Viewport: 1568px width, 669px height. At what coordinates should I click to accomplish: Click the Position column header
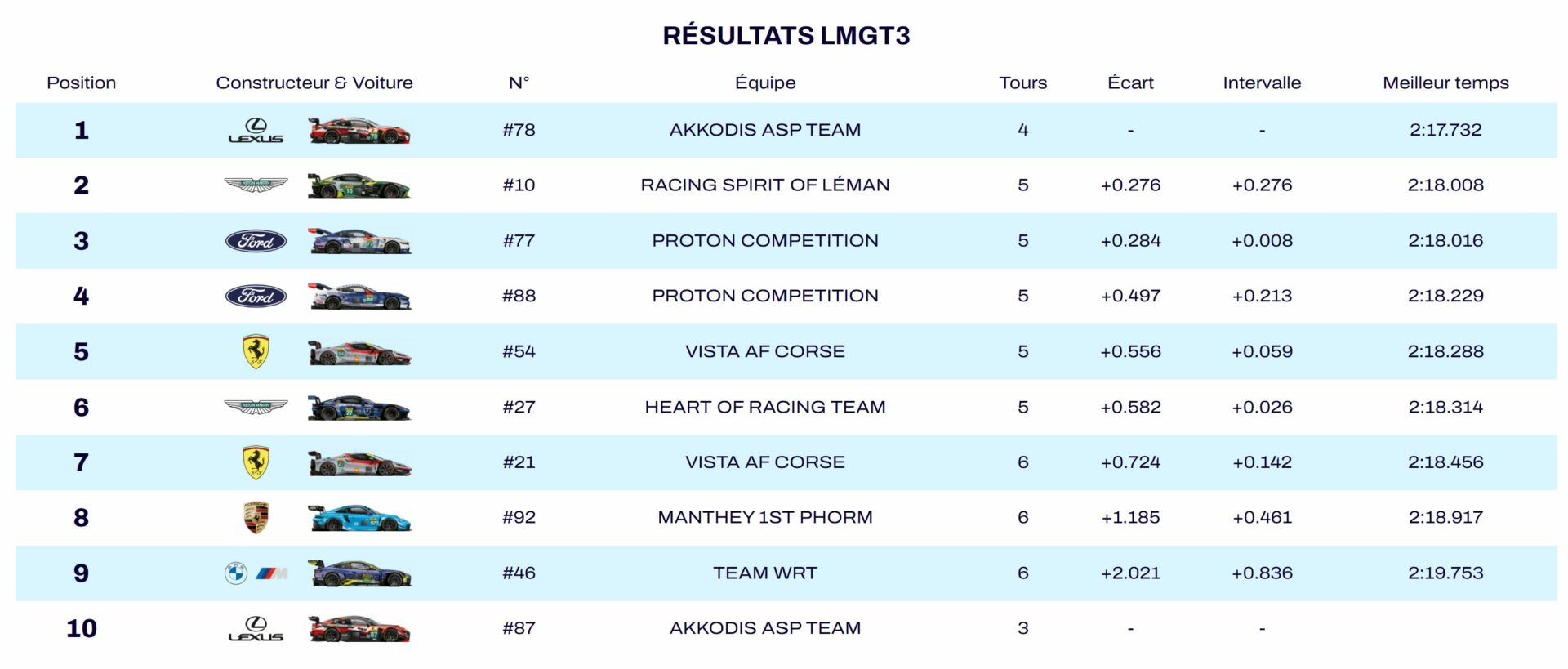point(81,83)
